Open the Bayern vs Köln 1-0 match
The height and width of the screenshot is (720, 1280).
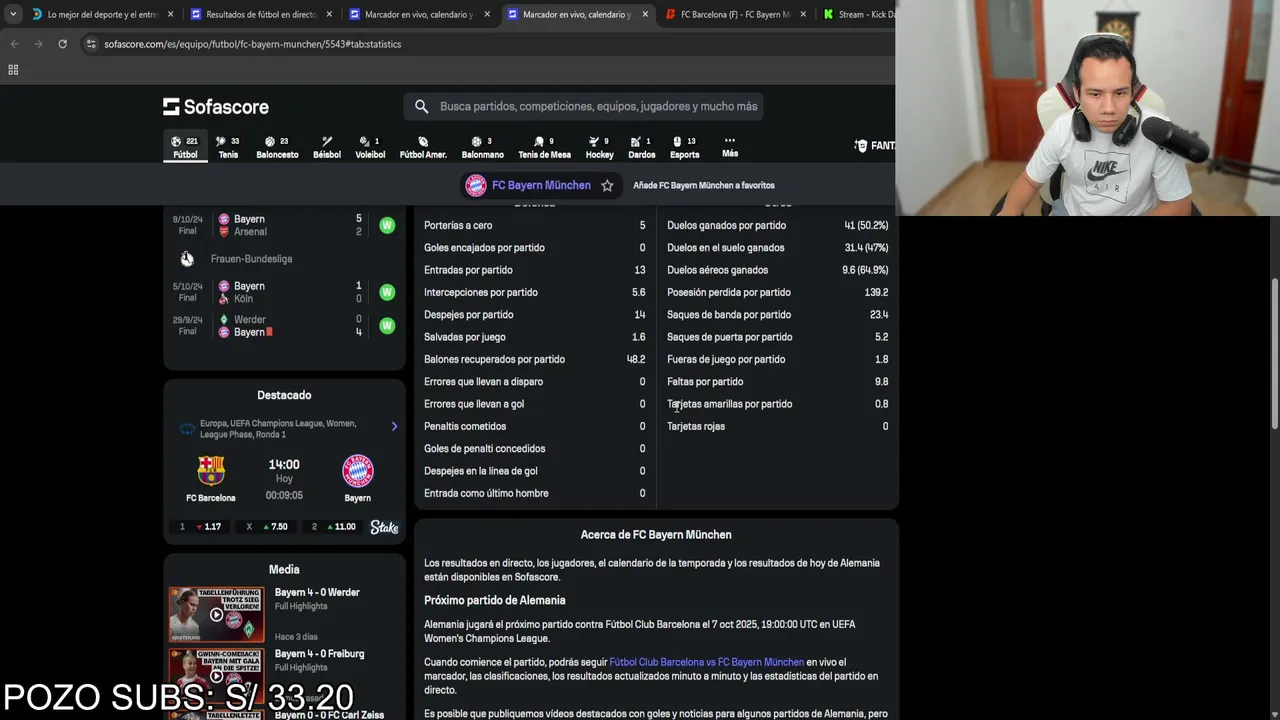pyautogui.click(x=284, y=292)
